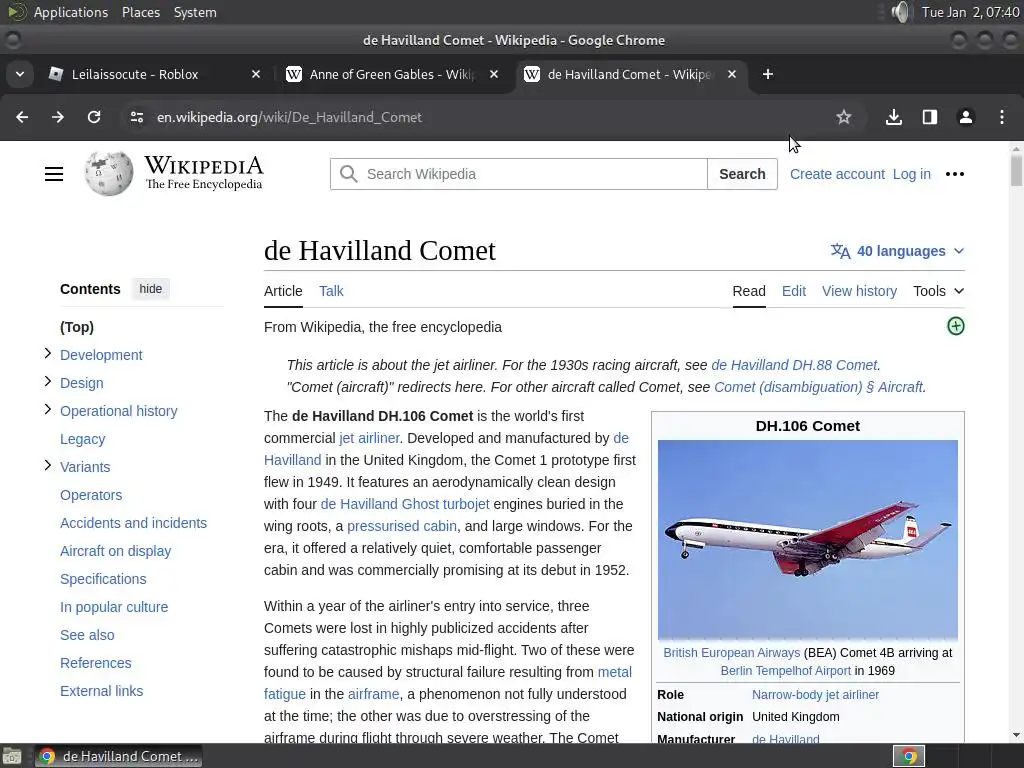Close the Anne of Green Gables tab

[x=494, y=74]
